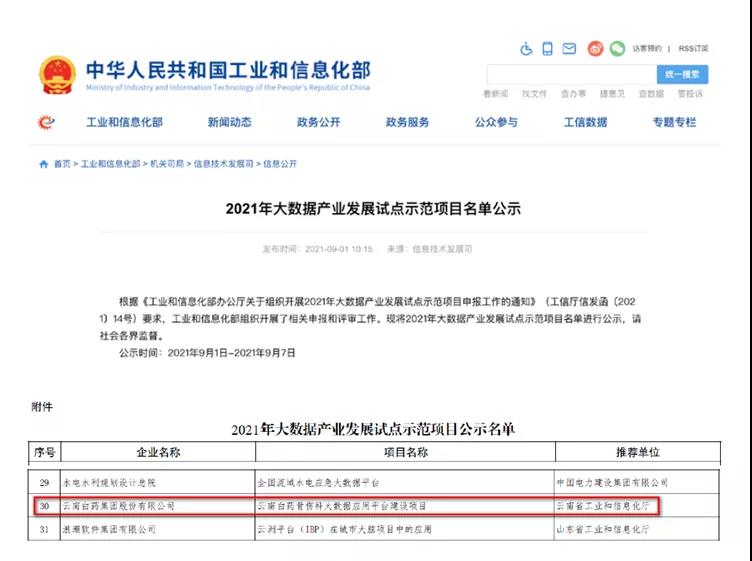This screenshot has height=561, width=752.
Task: Select 找文件 quick link
Action: (x=534, y=94)
